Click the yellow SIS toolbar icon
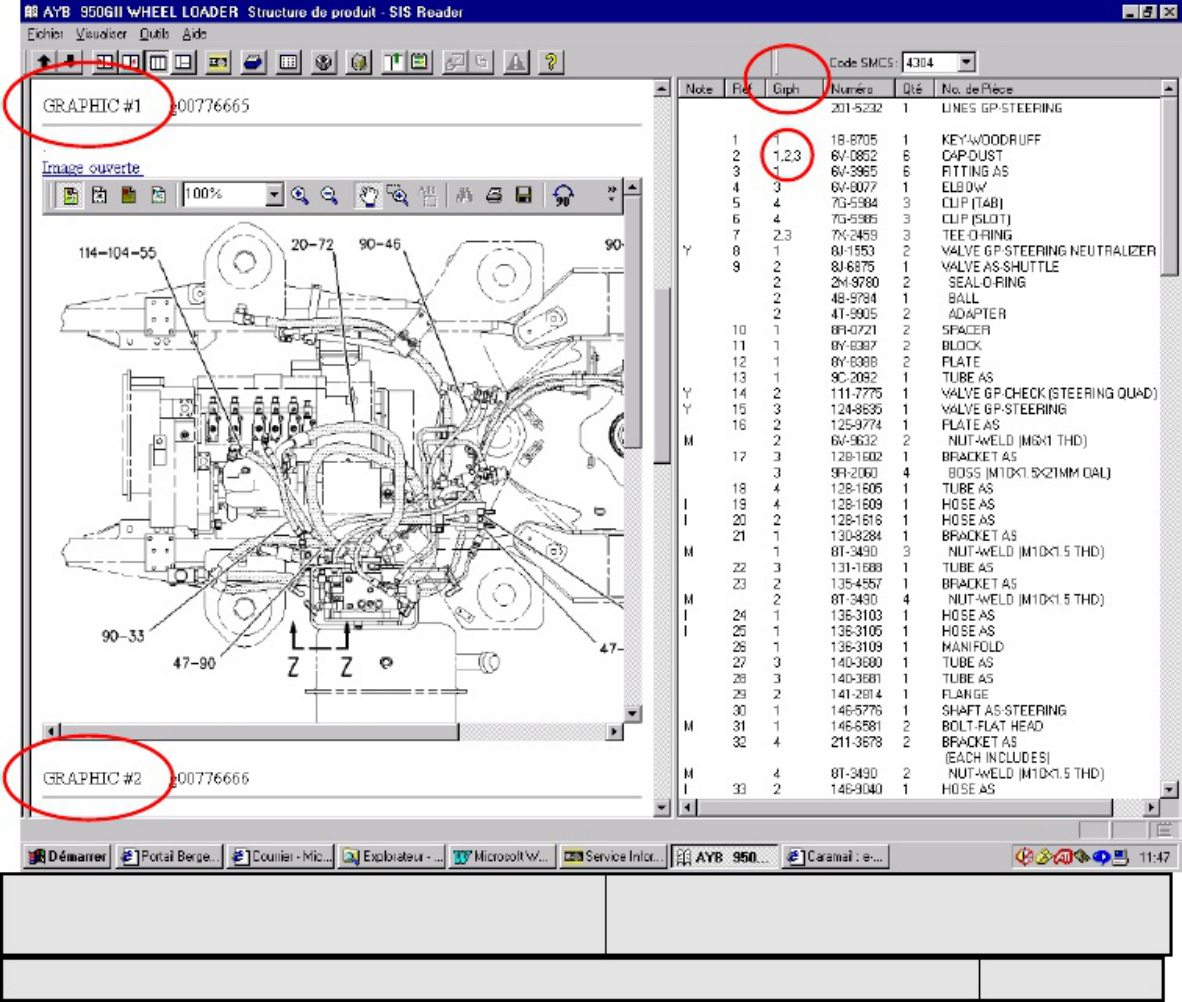The height and width of the screenshot is (1002, 1182). 218,62
